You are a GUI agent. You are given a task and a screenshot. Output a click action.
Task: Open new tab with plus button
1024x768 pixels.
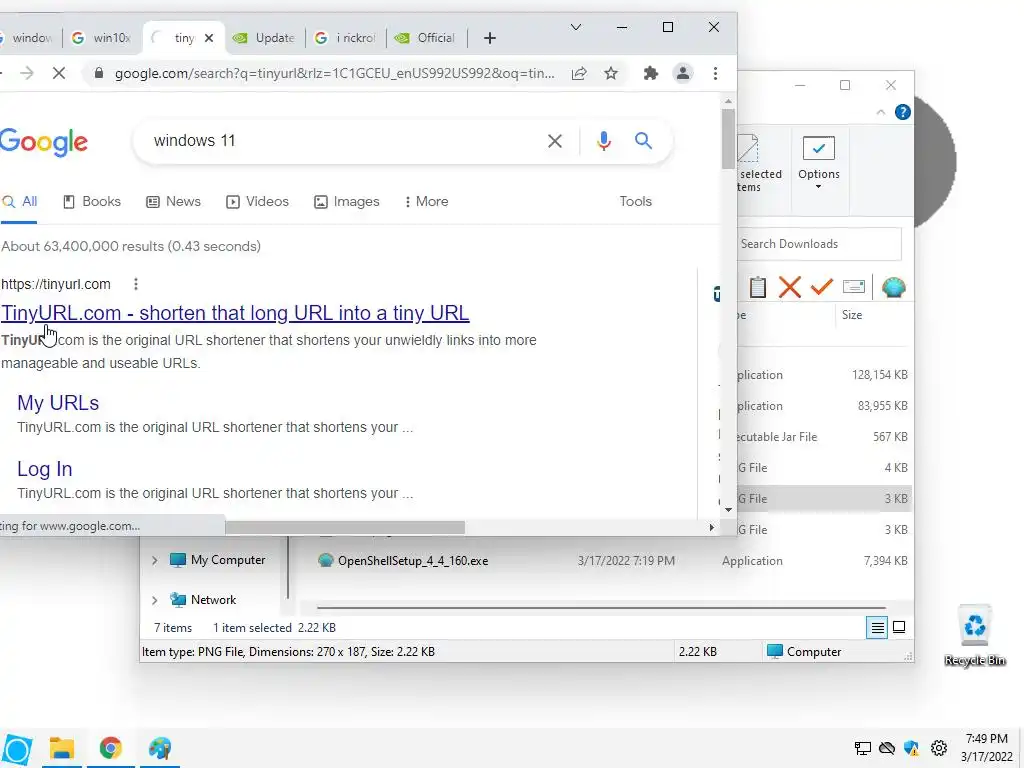[x=490, y=38]
